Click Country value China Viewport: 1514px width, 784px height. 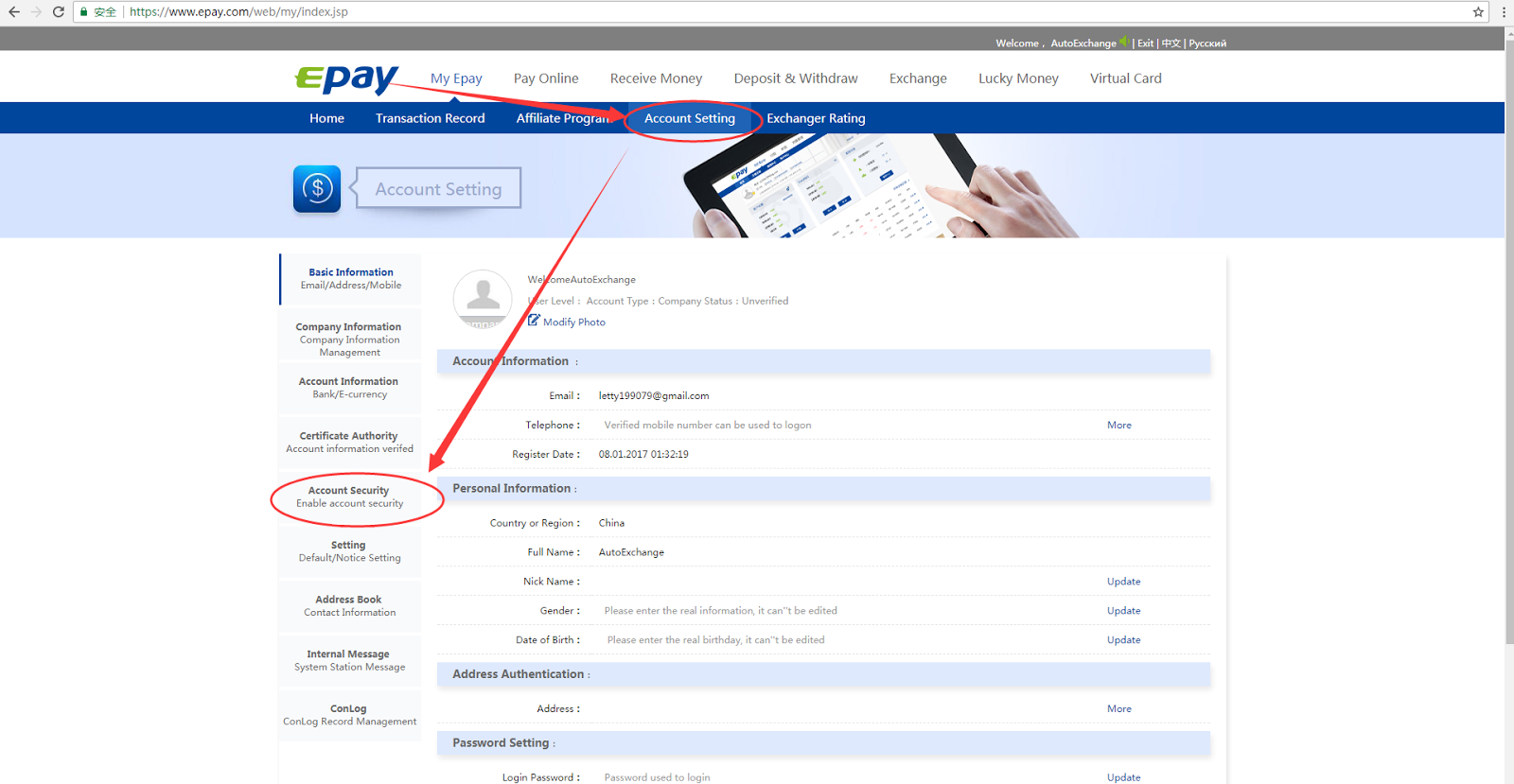pos(611,523)
